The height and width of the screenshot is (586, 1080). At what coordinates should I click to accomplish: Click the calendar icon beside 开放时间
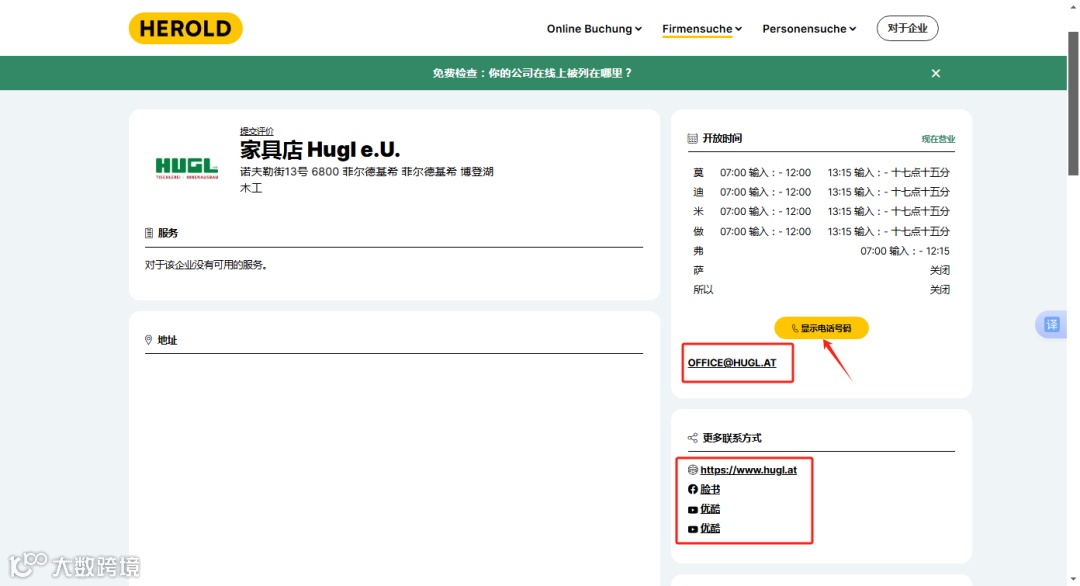(x=692, y=138)
